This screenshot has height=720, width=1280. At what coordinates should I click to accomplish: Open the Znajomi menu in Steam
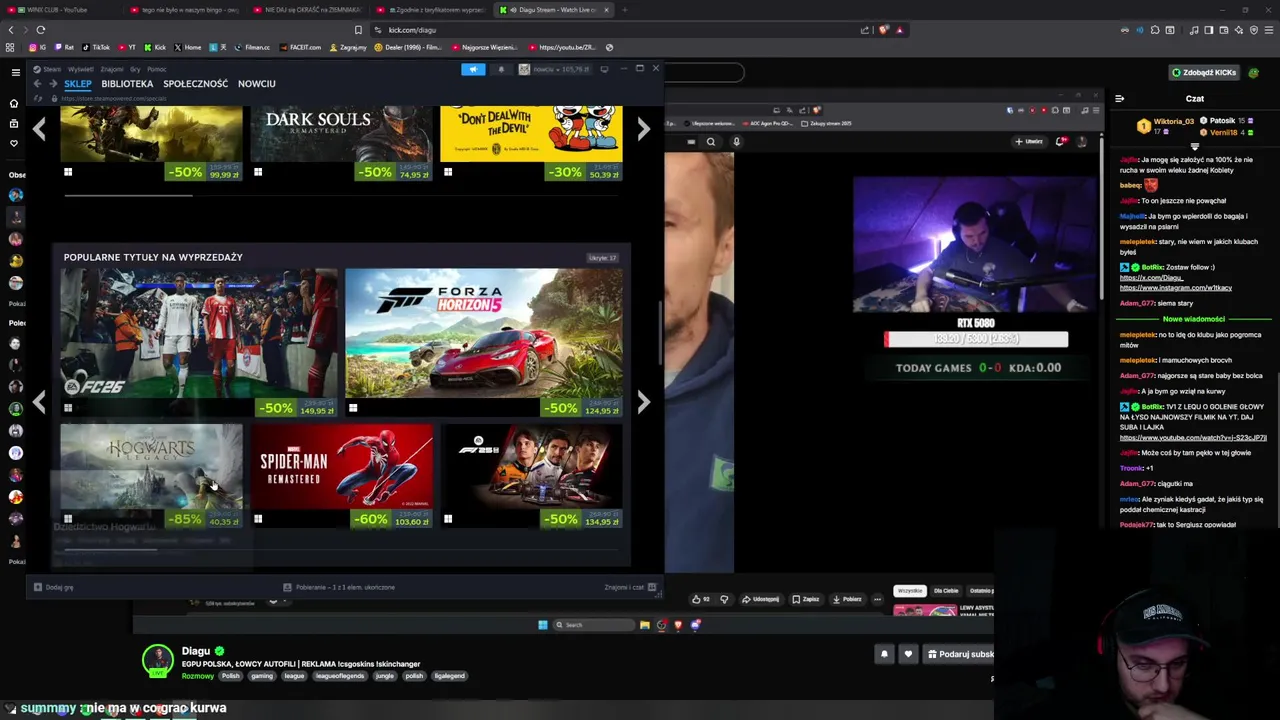coord(112,69)
